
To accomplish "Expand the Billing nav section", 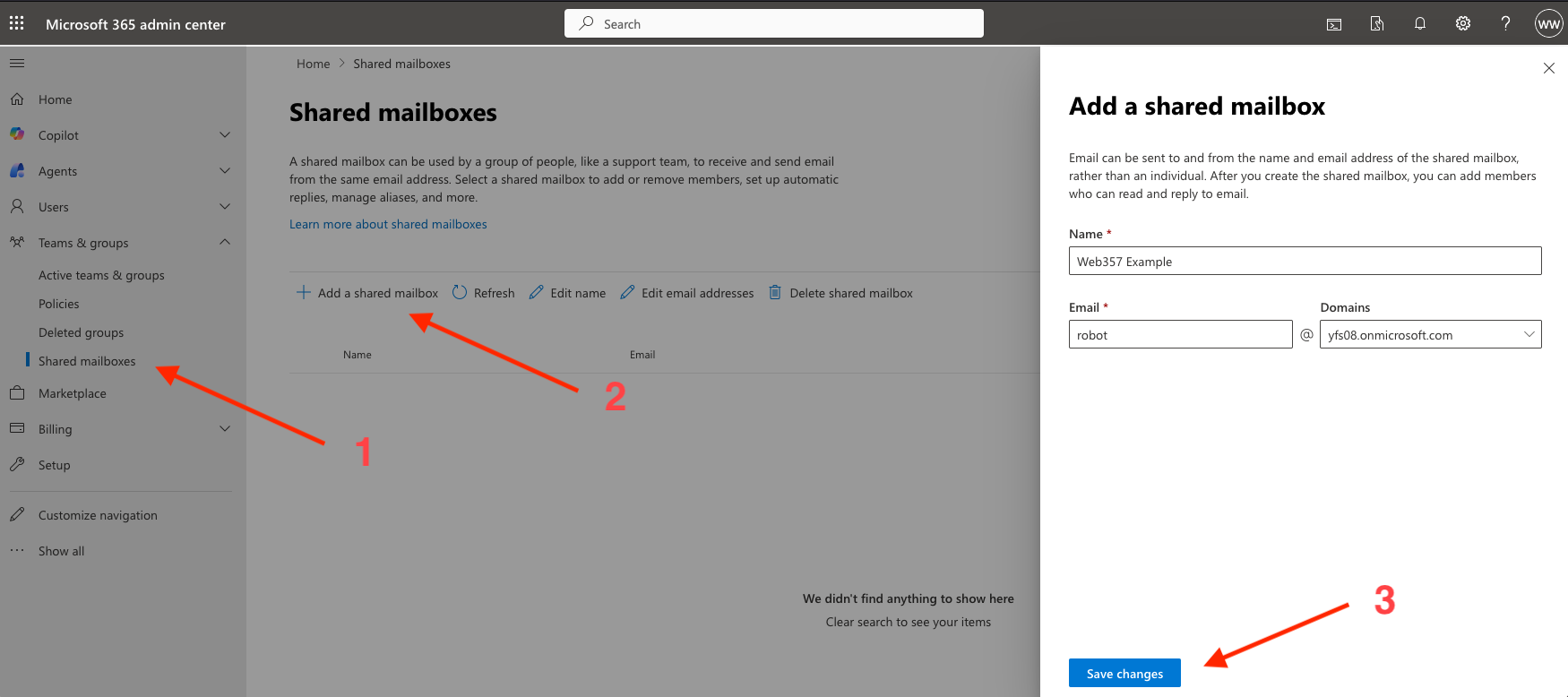I will click(x=225, y=428).
